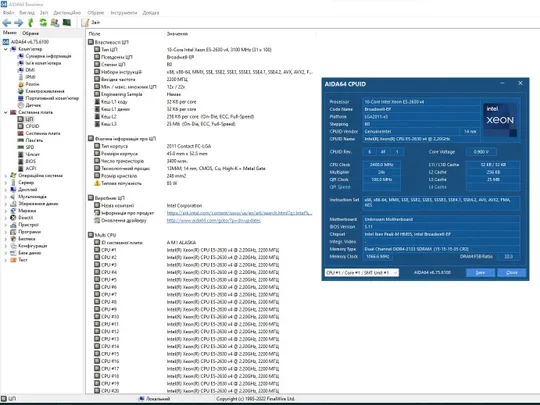Screen dimensions: 540x405
Task: Click the DirectX logo icon in tree
Action: [13, 217]
